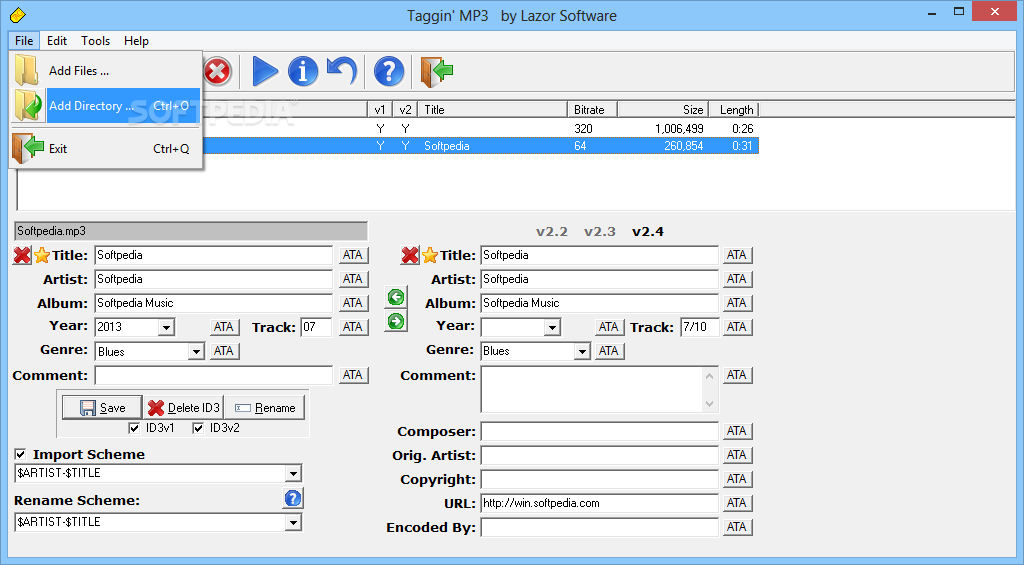Click the red X remove toolbar icon
Image resolution: width=1024 pixels, height=565 pixels.
[x=217, y=71]
